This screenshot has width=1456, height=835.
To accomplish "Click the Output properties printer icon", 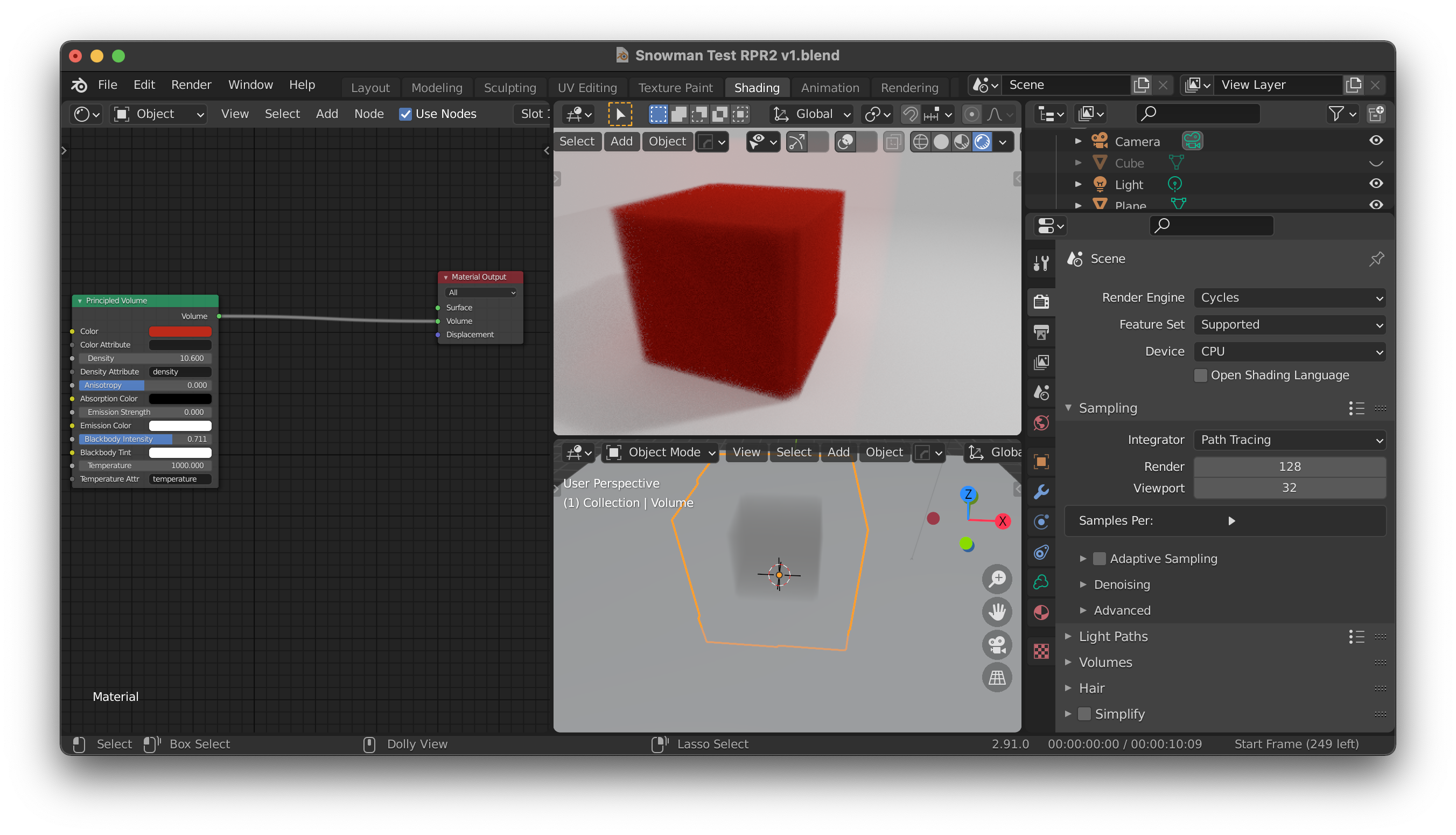I will pyautogui.click(x=1041, y=332).
